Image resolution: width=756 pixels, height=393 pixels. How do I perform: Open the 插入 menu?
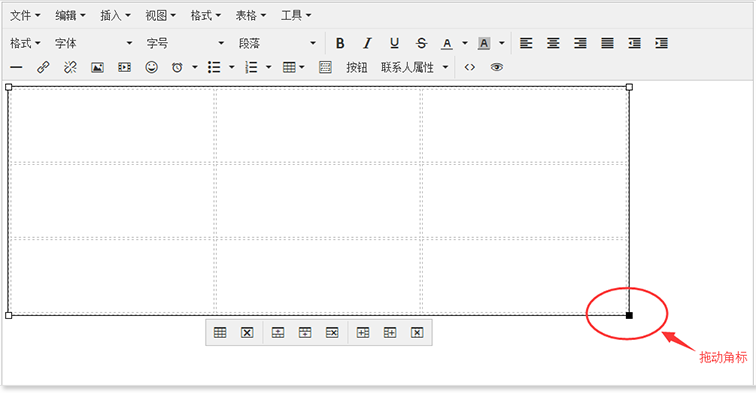point(115,15)
